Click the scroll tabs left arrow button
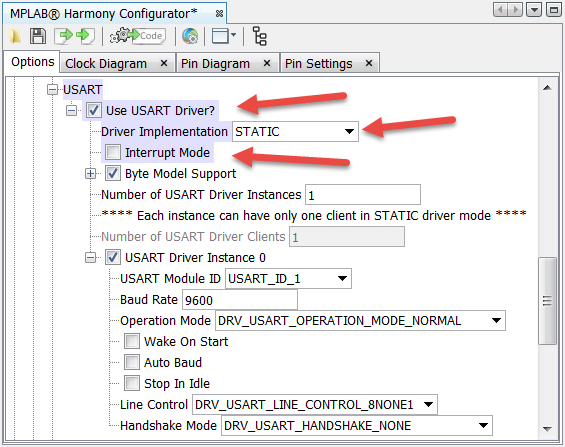565x447 pixels. (501, 9)
